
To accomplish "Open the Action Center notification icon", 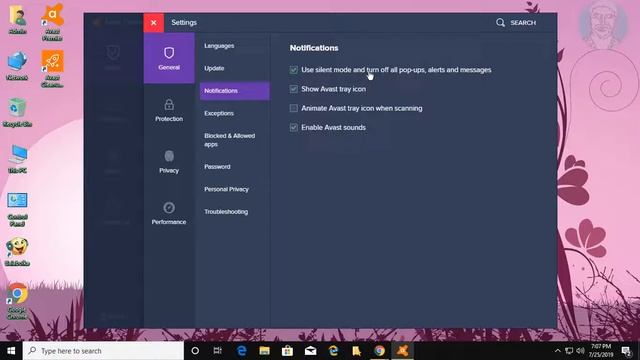I will click(627, 351).
